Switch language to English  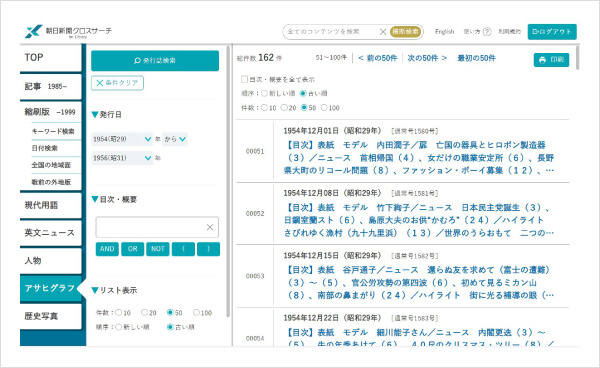click(x=444, y=32)
